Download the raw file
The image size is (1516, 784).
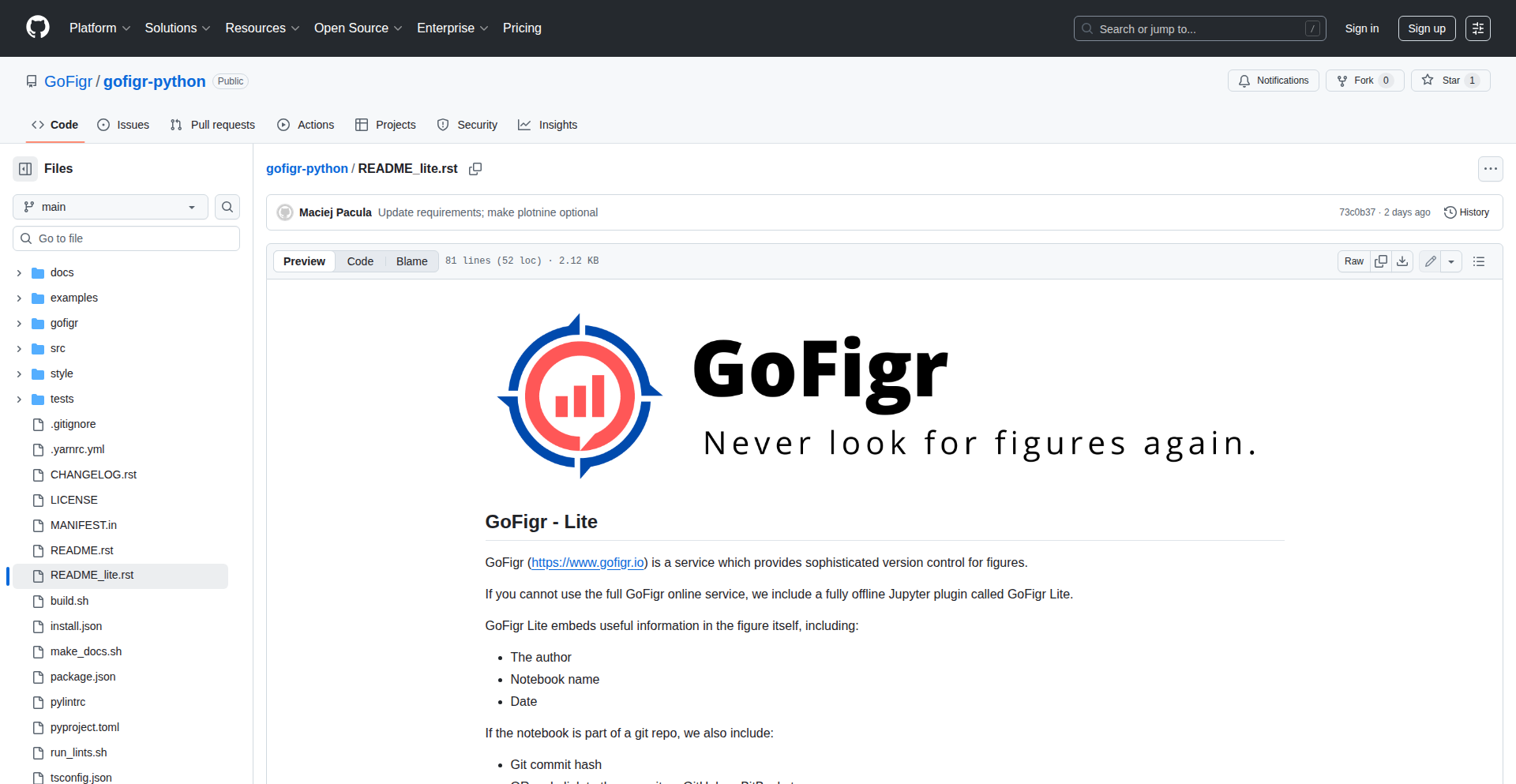pos(1402,261)
